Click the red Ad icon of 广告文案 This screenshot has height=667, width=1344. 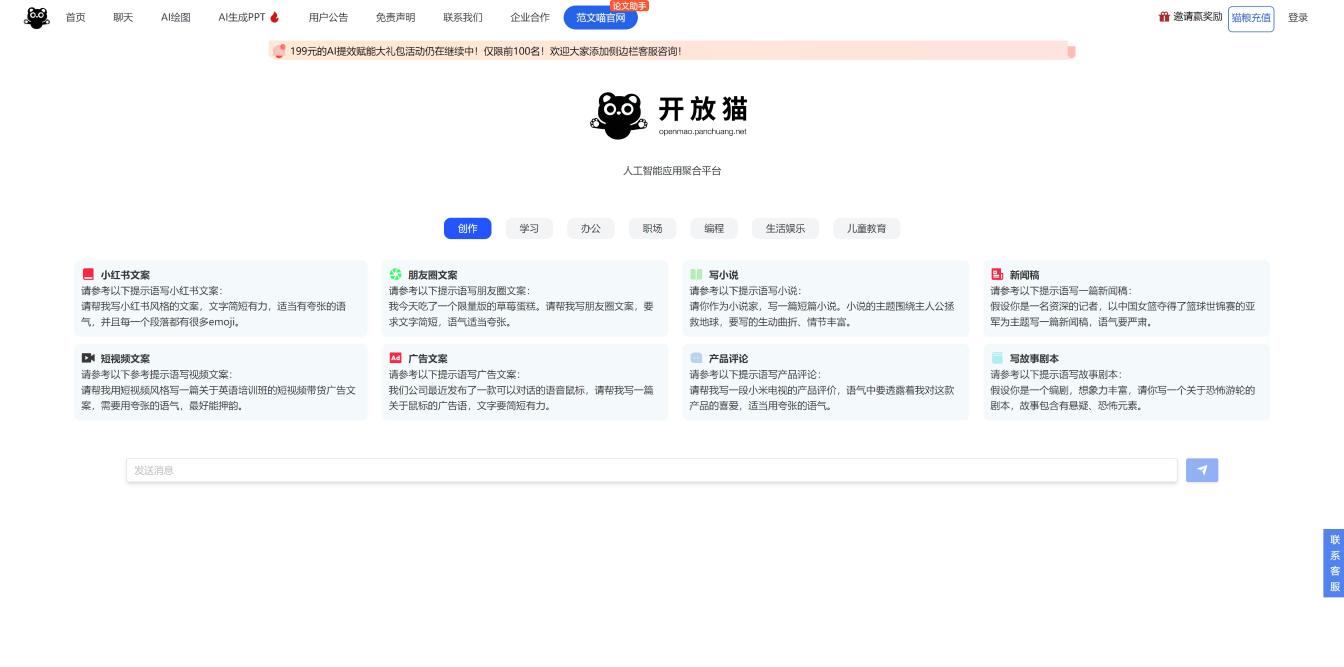coord(395,358)
